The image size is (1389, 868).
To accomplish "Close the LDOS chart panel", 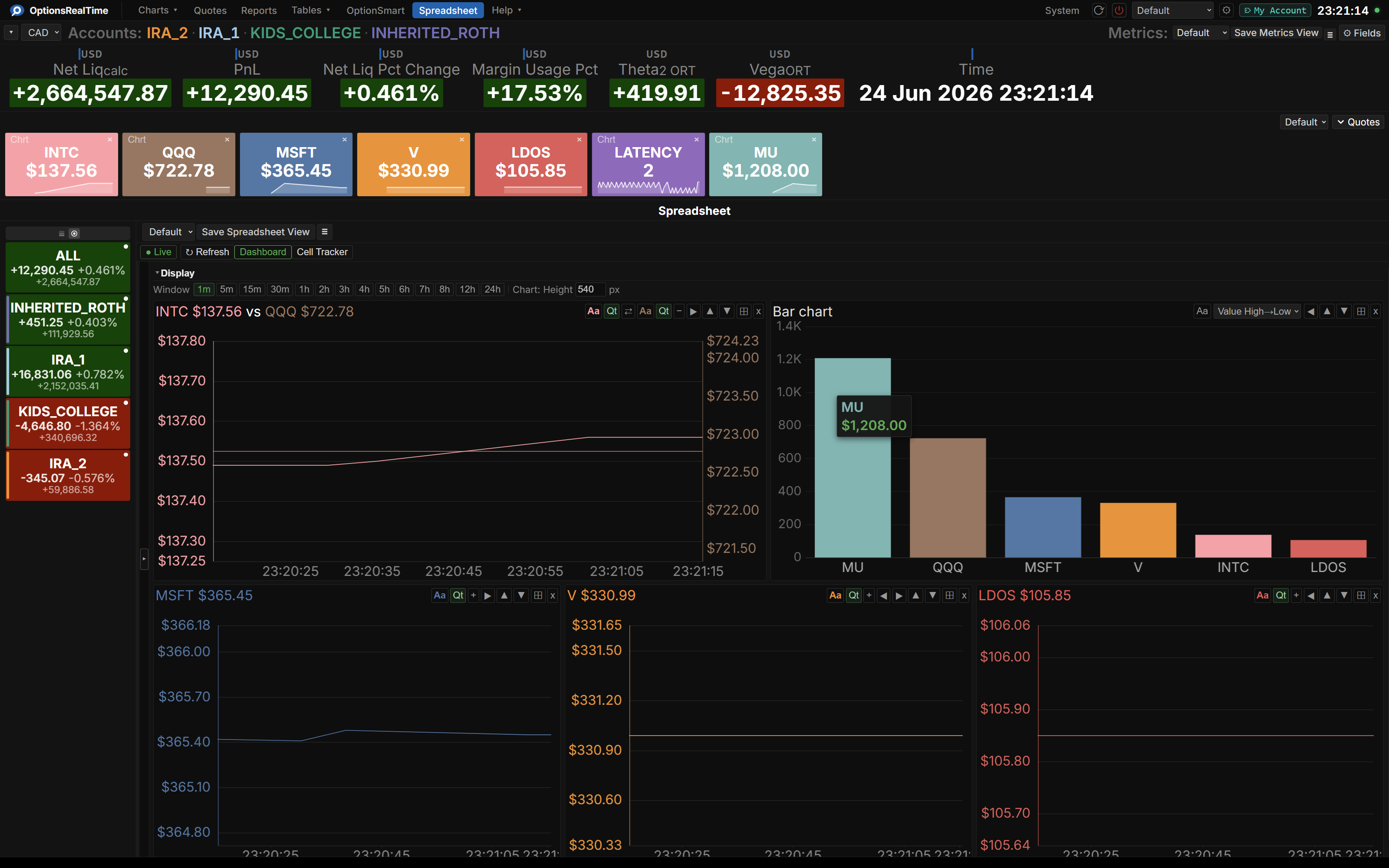I will [1375, 595].
